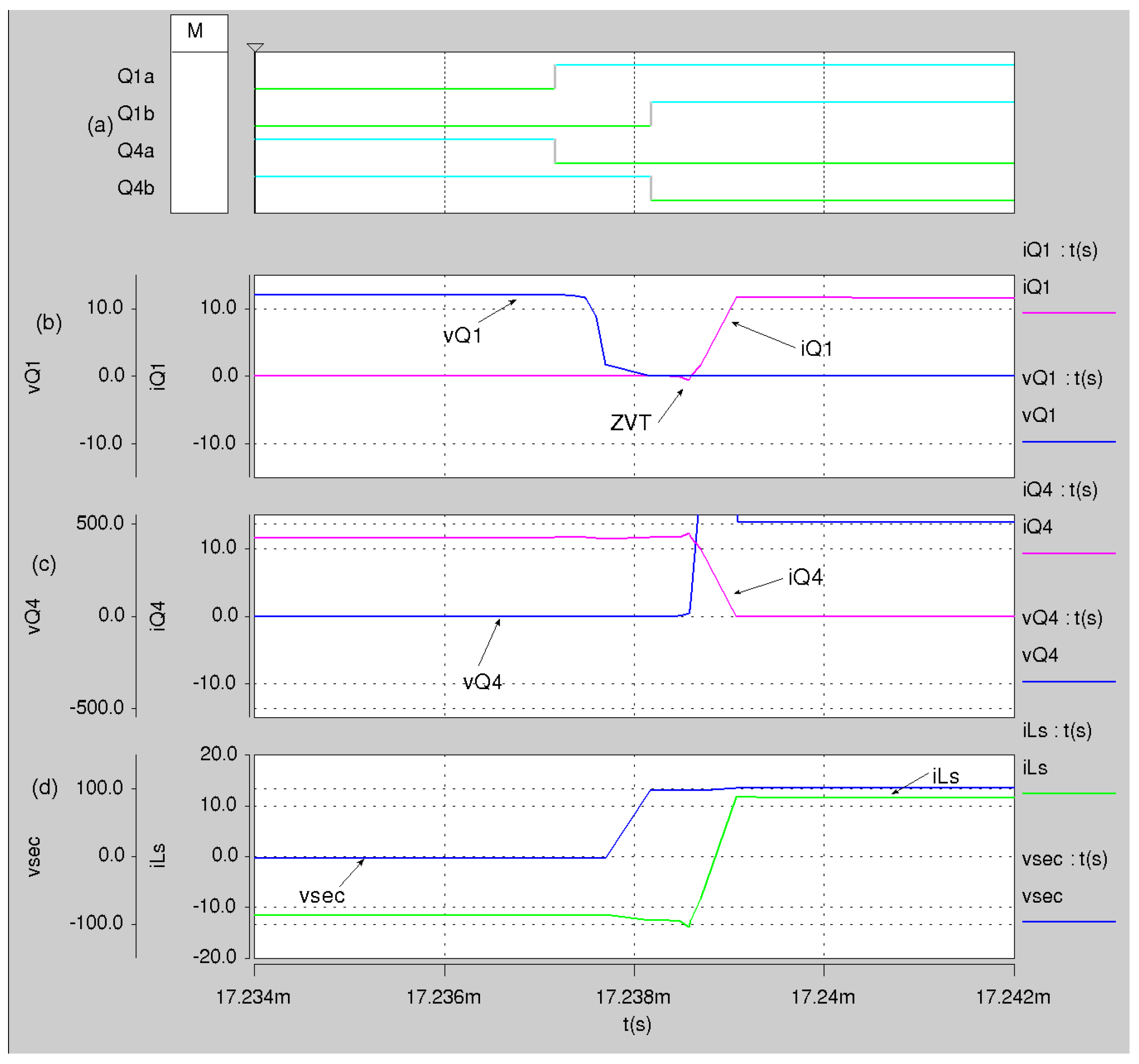This screenshot has width=1139, height=1064.
Task: Click the blue vQ1 legend line swatch
Action: pyautogui.click(x=1068, y=442)
